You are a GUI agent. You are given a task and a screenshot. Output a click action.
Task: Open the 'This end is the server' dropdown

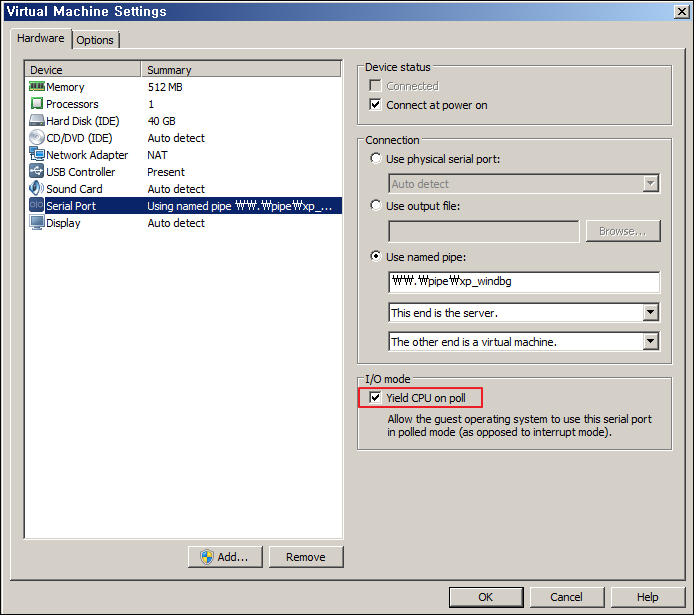650,312
